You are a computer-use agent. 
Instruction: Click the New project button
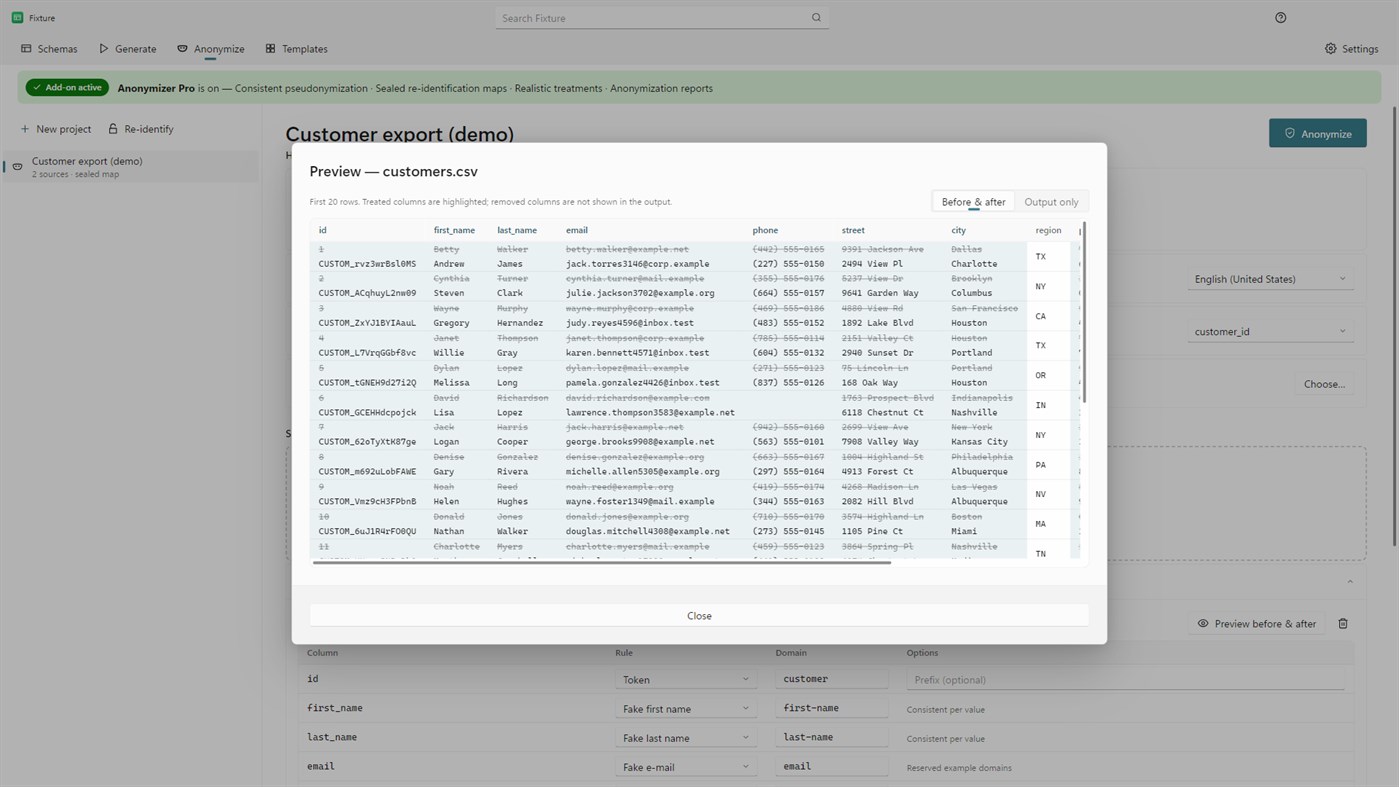click(x=56, y=129)
